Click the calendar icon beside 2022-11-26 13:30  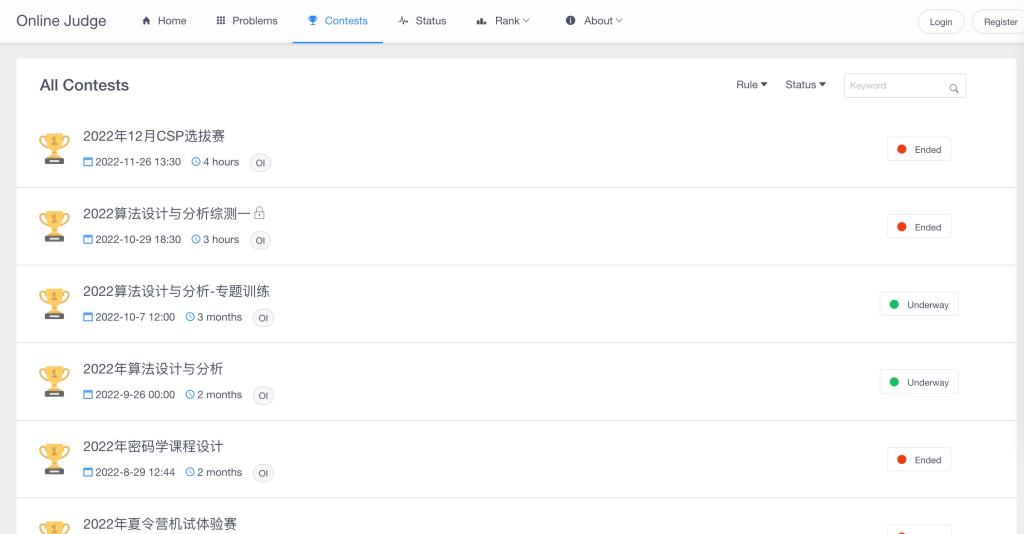pyautogui.click(x=88, y=162)
